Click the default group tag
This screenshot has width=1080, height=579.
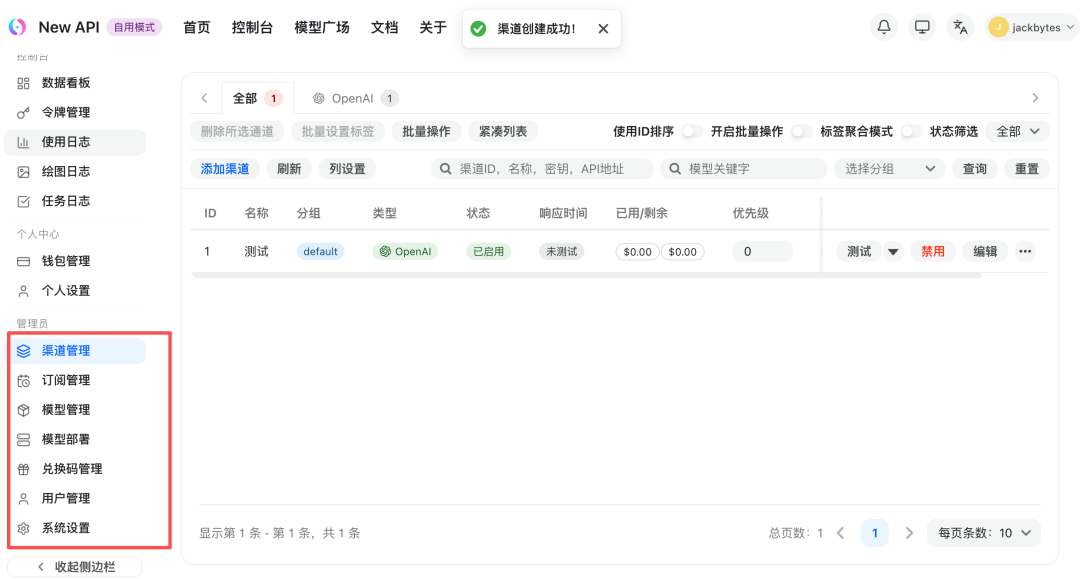click(x=320, y=251)
